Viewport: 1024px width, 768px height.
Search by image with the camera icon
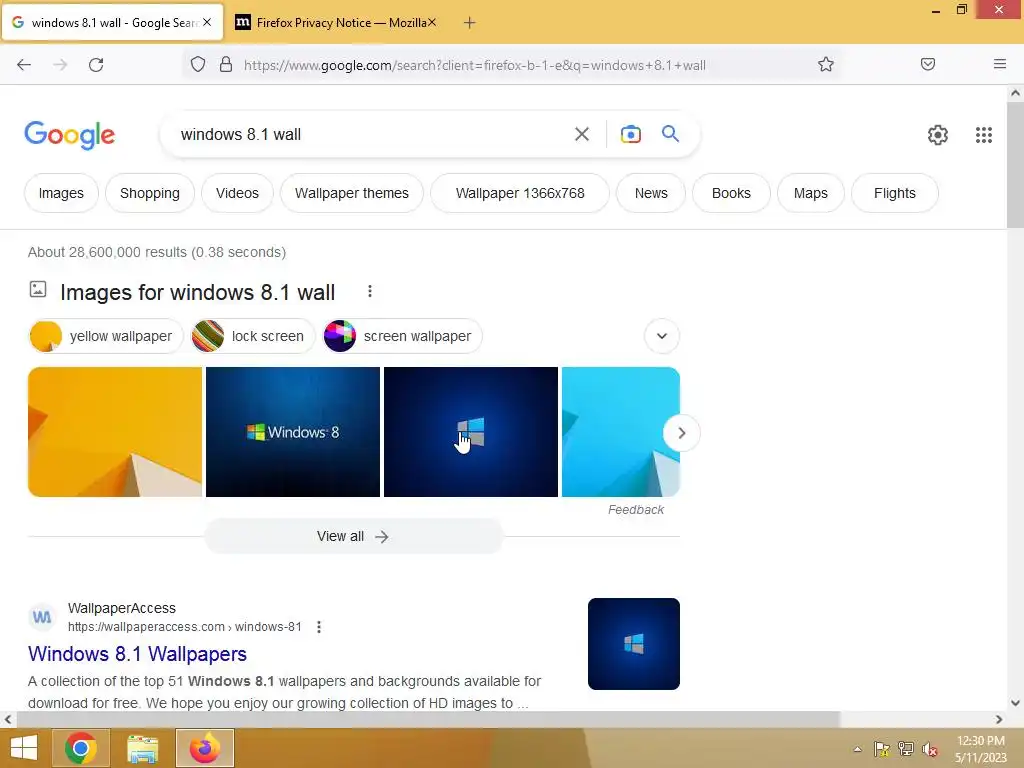tap(630, 135)
